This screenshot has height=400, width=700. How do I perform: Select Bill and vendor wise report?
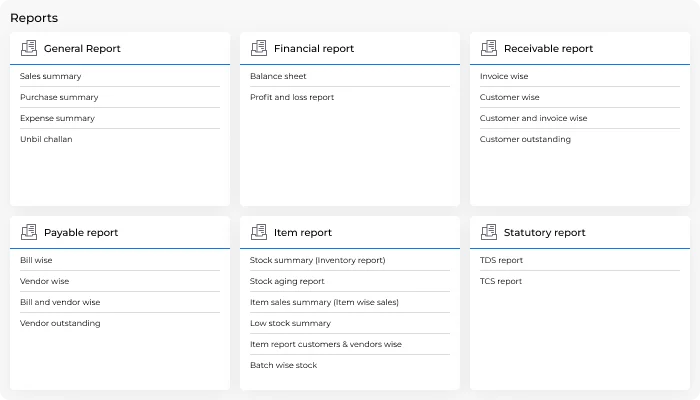tap(60, 302)
